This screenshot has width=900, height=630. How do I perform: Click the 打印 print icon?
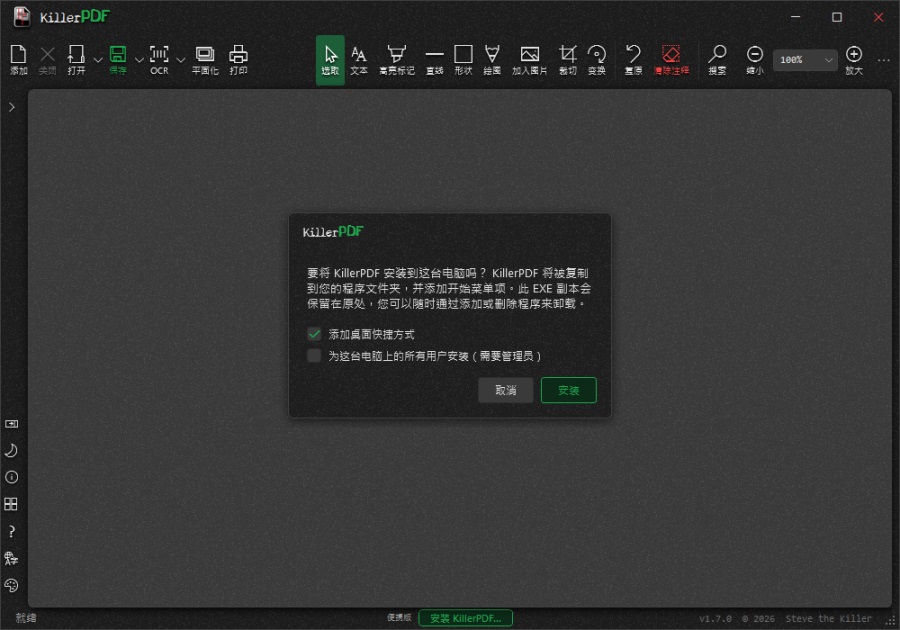(238, 60)
